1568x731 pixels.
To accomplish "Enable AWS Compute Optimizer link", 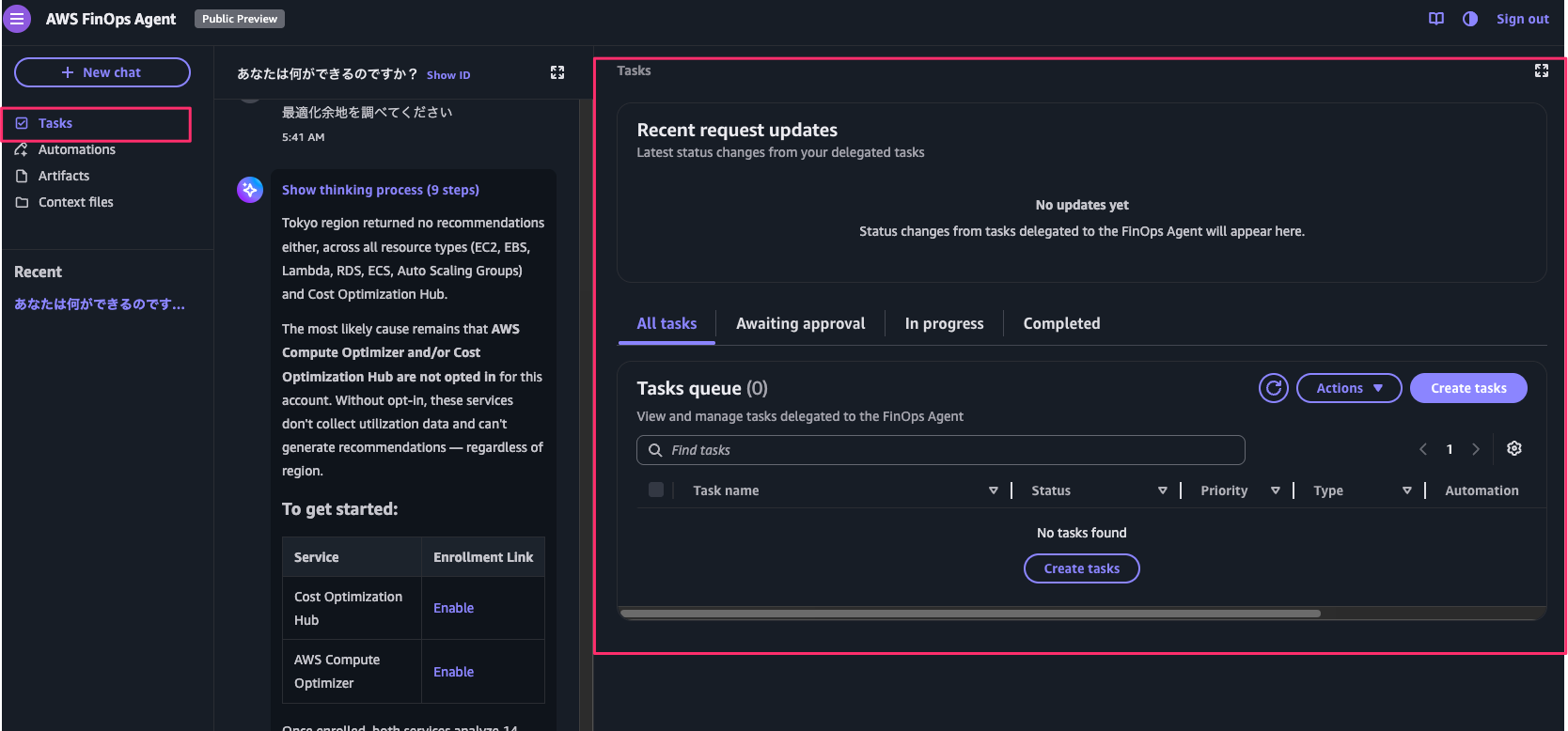I will (x=453, y=672).
